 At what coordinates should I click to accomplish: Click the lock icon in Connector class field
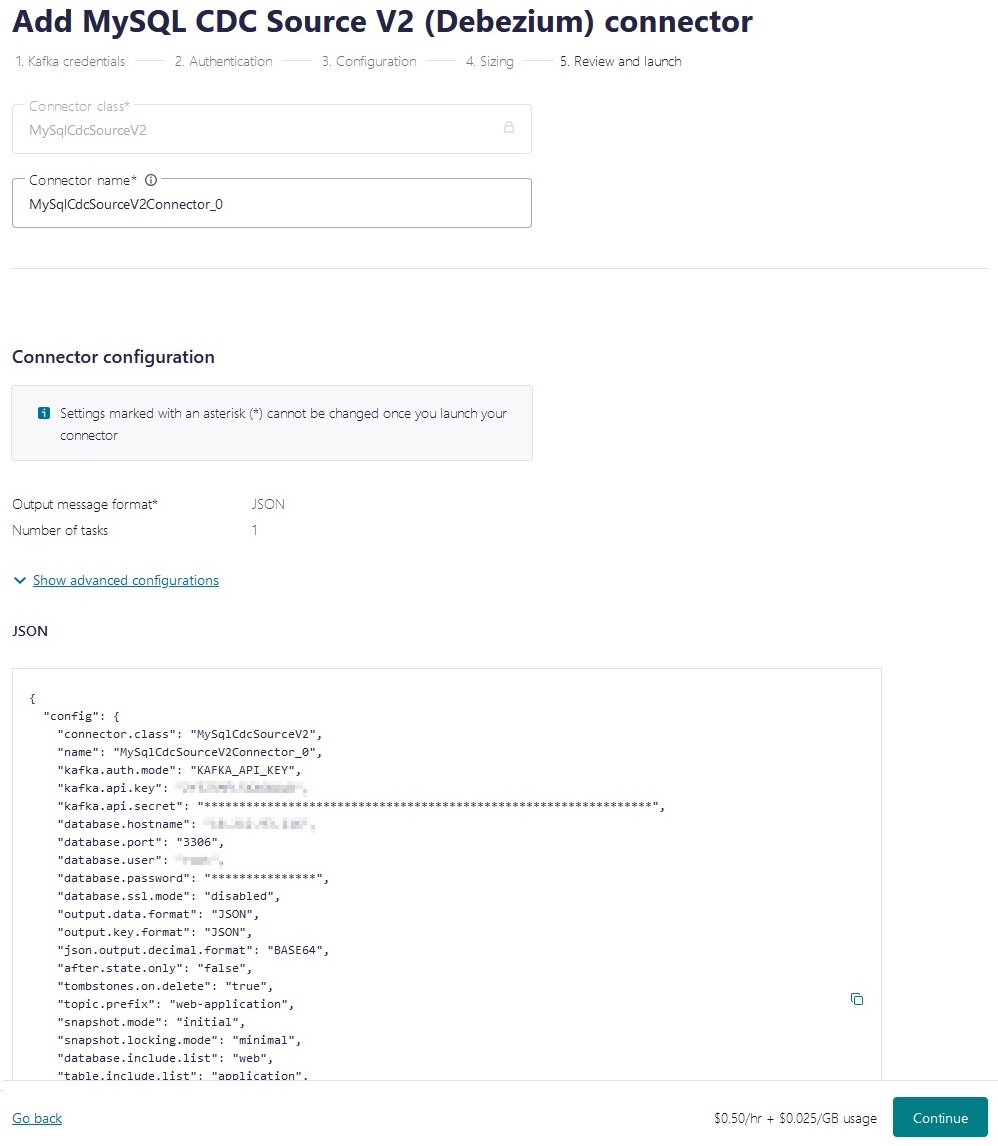(509, 128)
